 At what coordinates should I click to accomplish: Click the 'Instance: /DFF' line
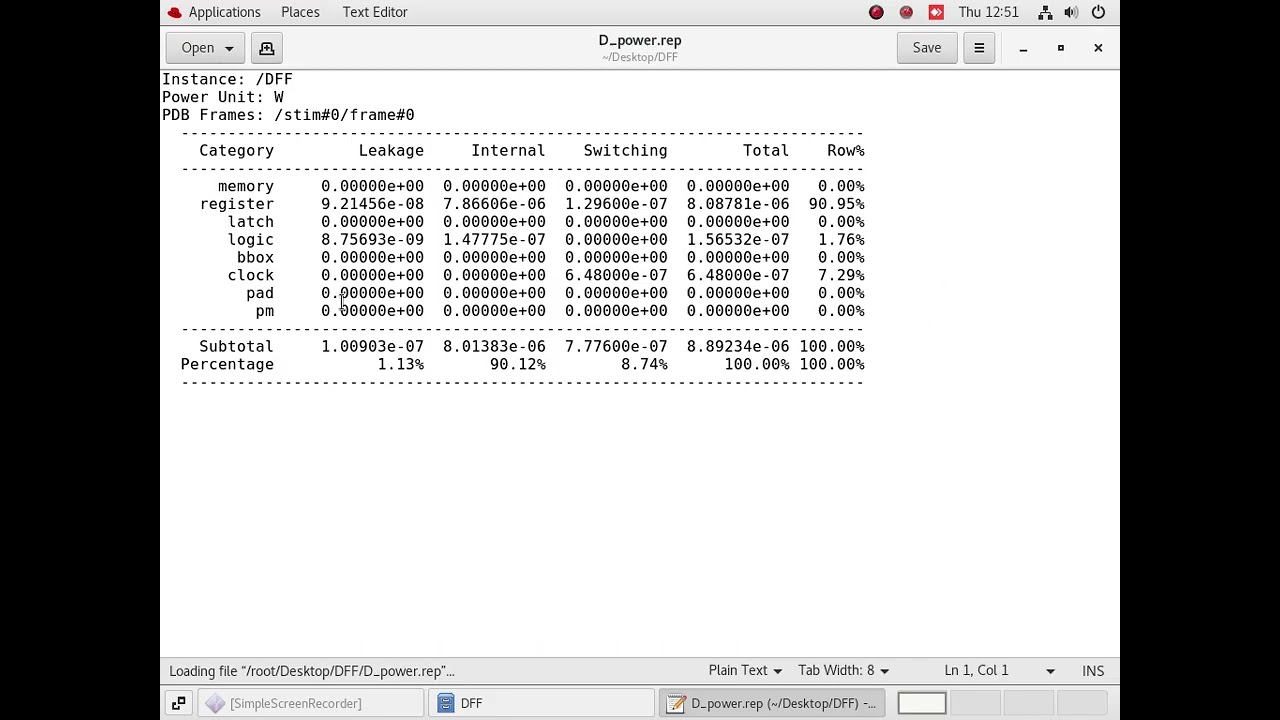(x=227, y=79)
